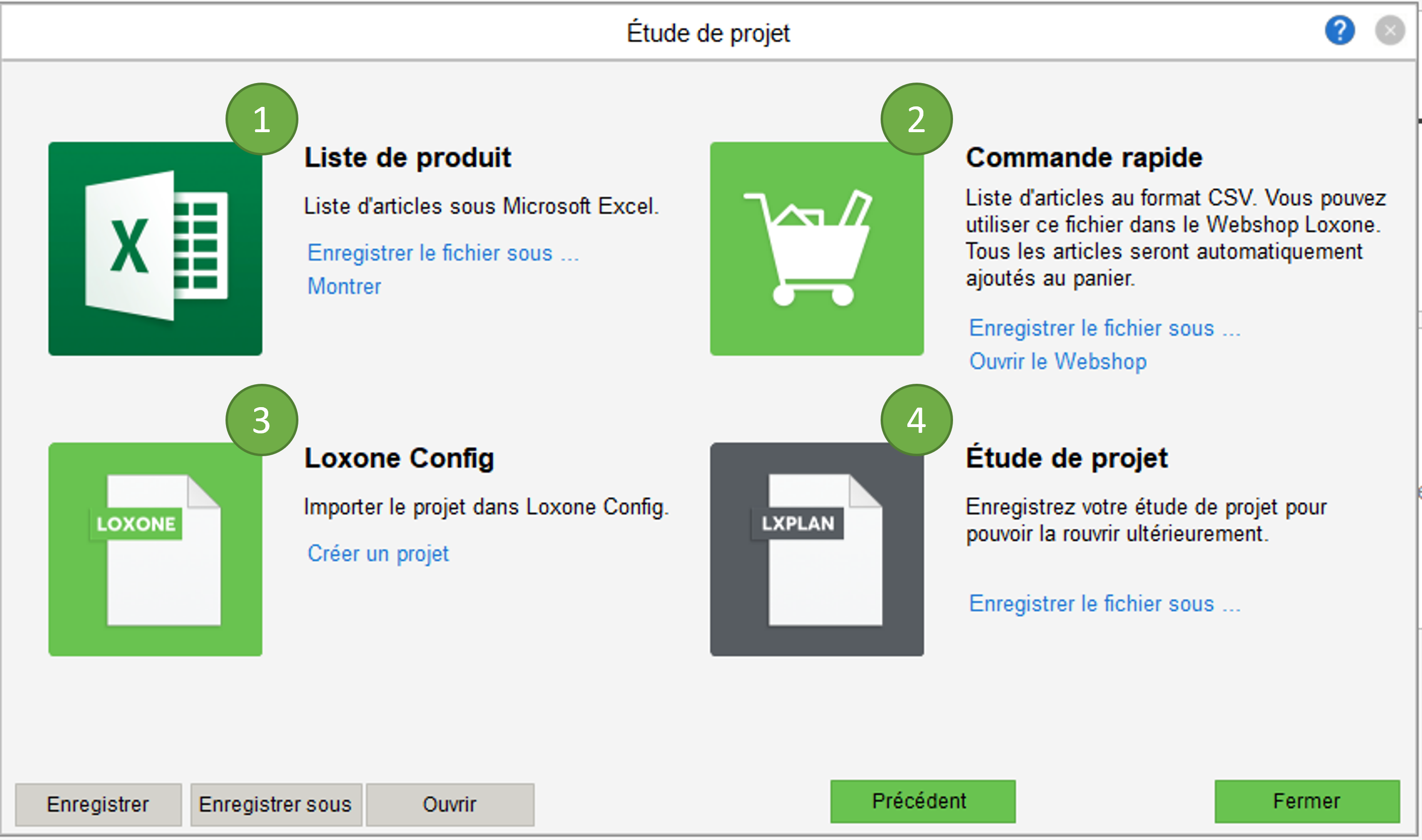Close the Étude de projet dialog
Screen dimensions: 1422x840
[x=1390, y=31]
